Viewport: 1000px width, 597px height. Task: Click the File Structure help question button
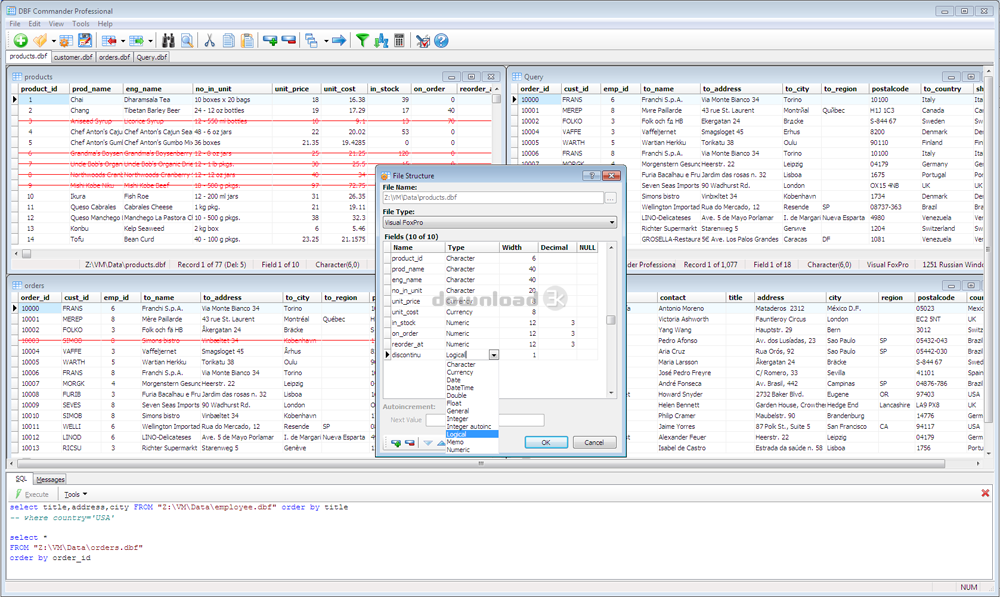point(591,175)
